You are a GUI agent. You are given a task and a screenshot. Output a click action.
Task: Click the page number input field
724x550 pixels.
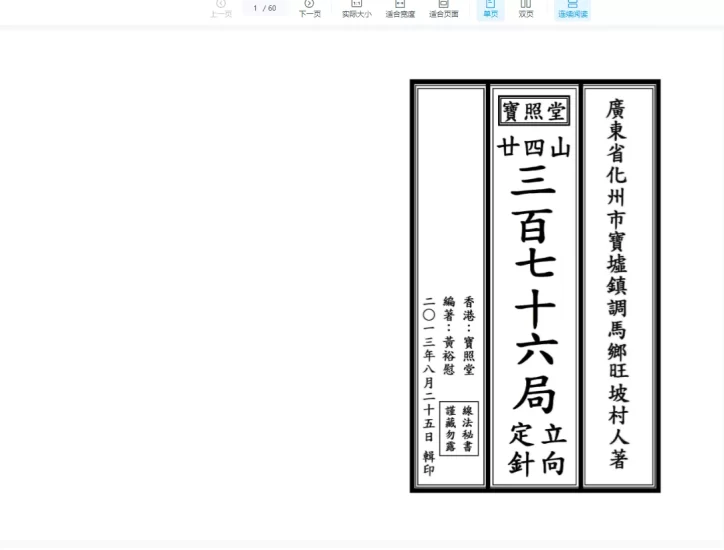(x=255, y=8)
